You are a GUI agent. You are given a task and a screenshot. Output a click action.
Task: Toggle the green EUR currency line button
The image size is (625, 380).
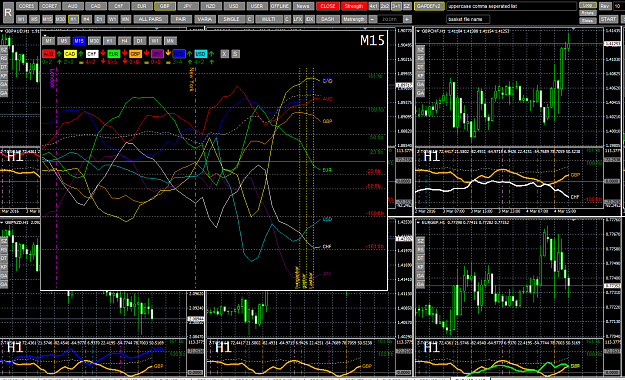tap(114, 54)
